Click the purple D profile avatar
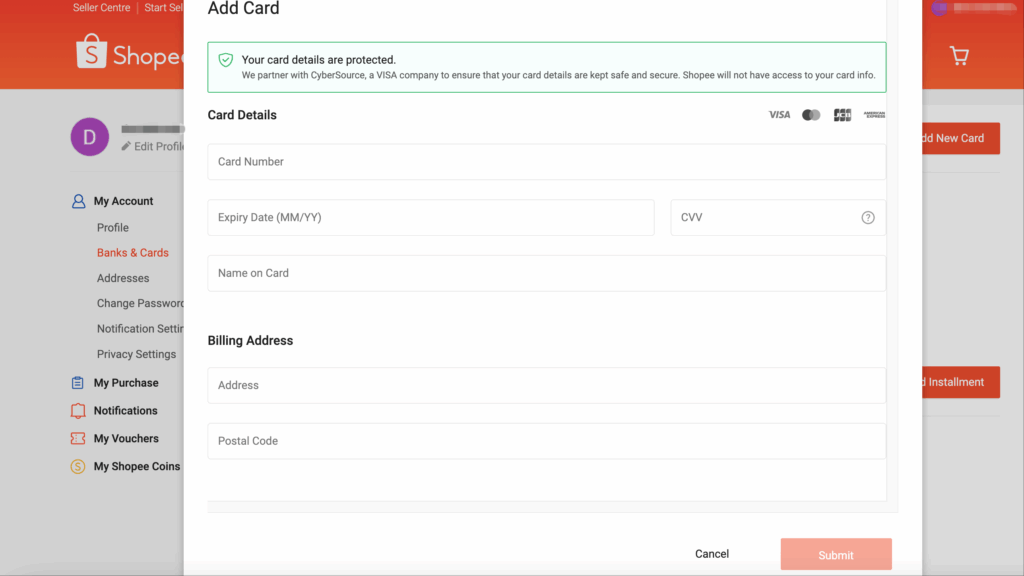 (90, 137)
